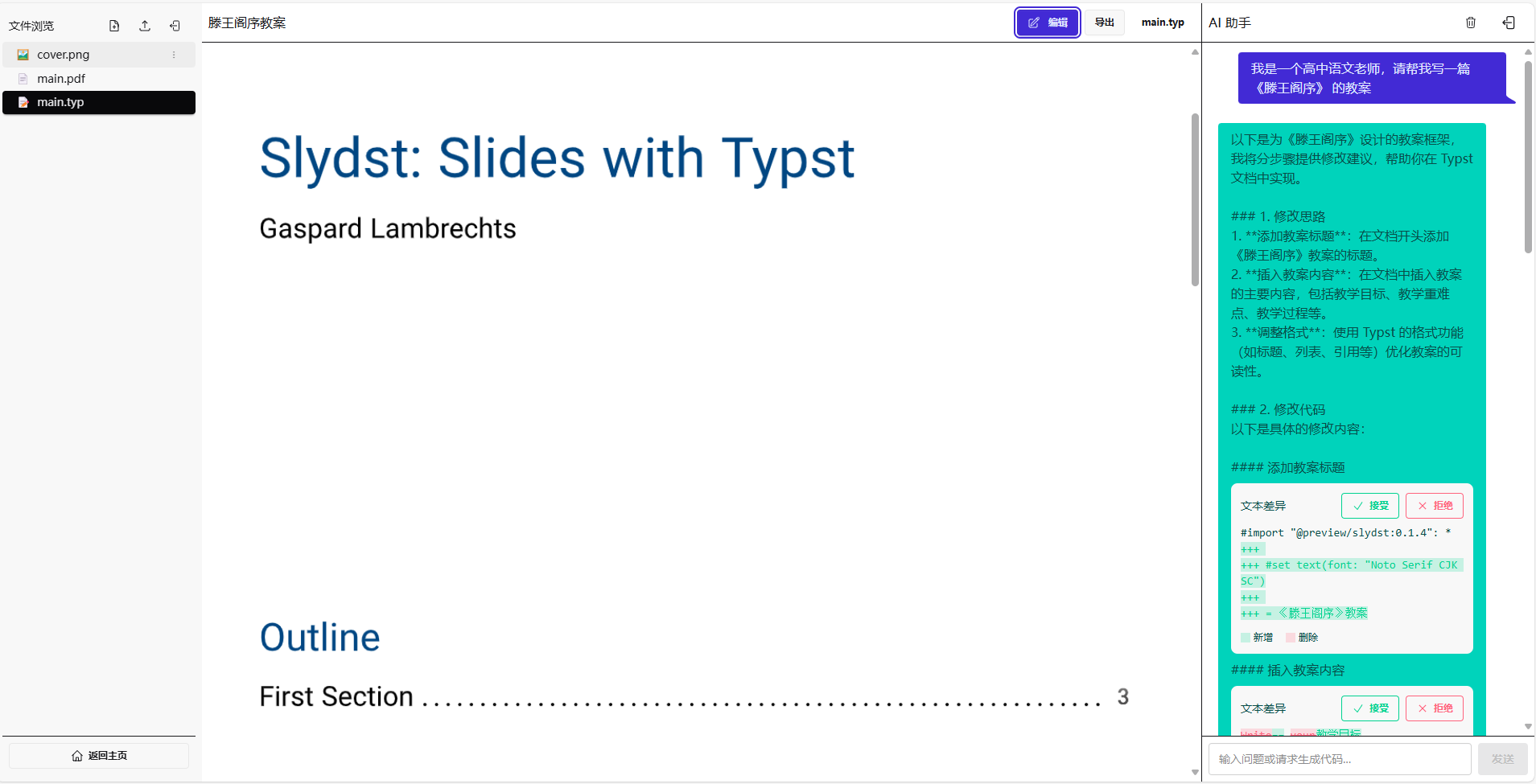
Task: Reject the first text diff (拒绝)
Action: pyautogui.click(x=1434, y=506)
